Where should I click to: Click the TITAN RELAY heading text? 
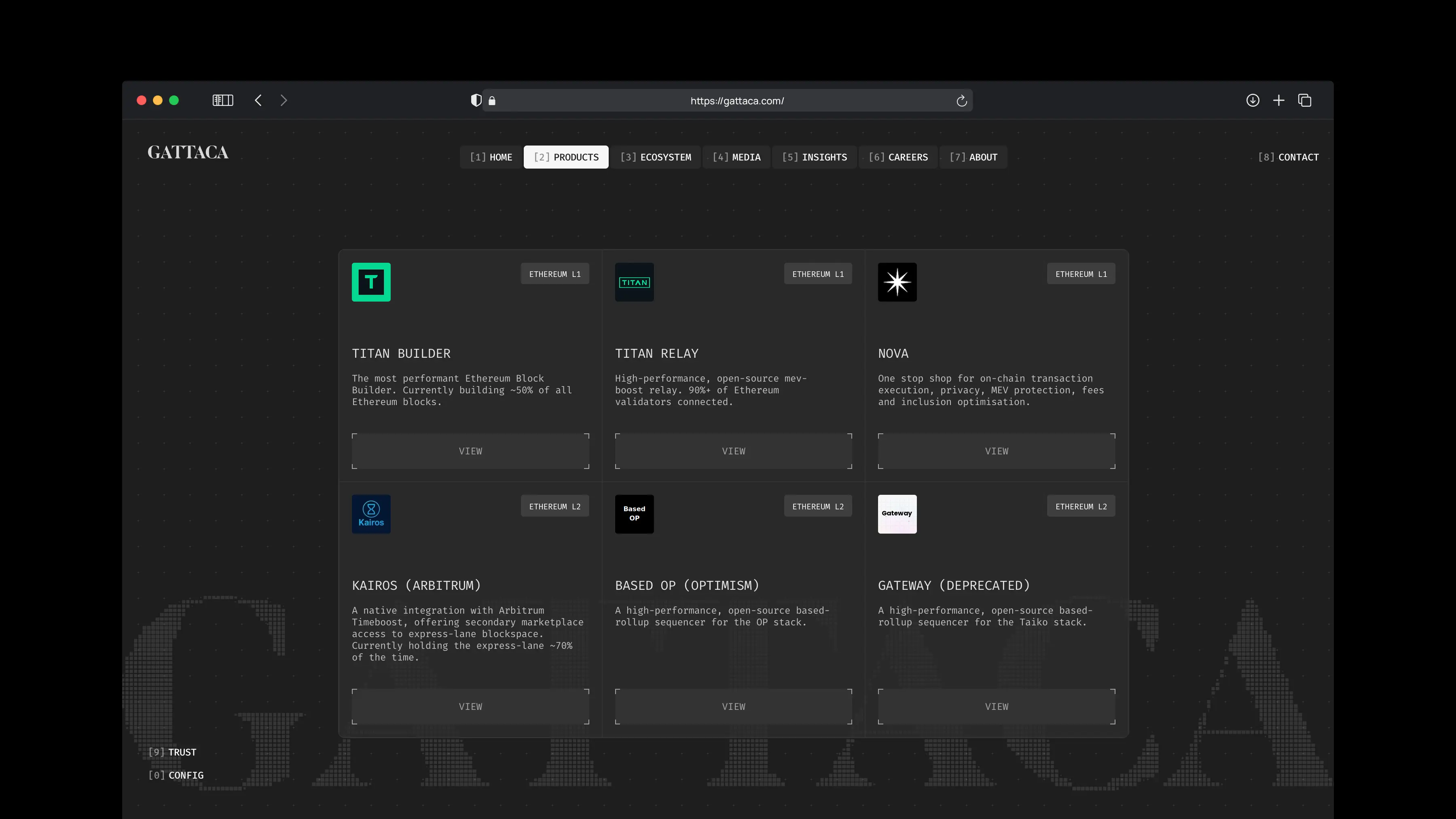point(657,354)
